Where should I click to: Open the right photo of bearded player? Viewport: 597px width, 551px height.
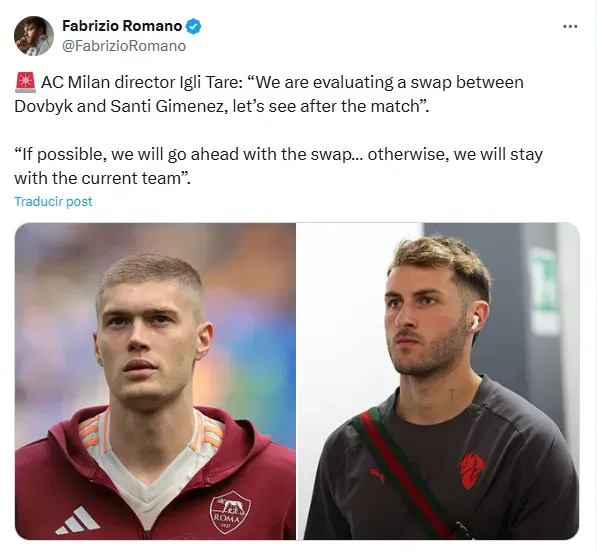438,381
